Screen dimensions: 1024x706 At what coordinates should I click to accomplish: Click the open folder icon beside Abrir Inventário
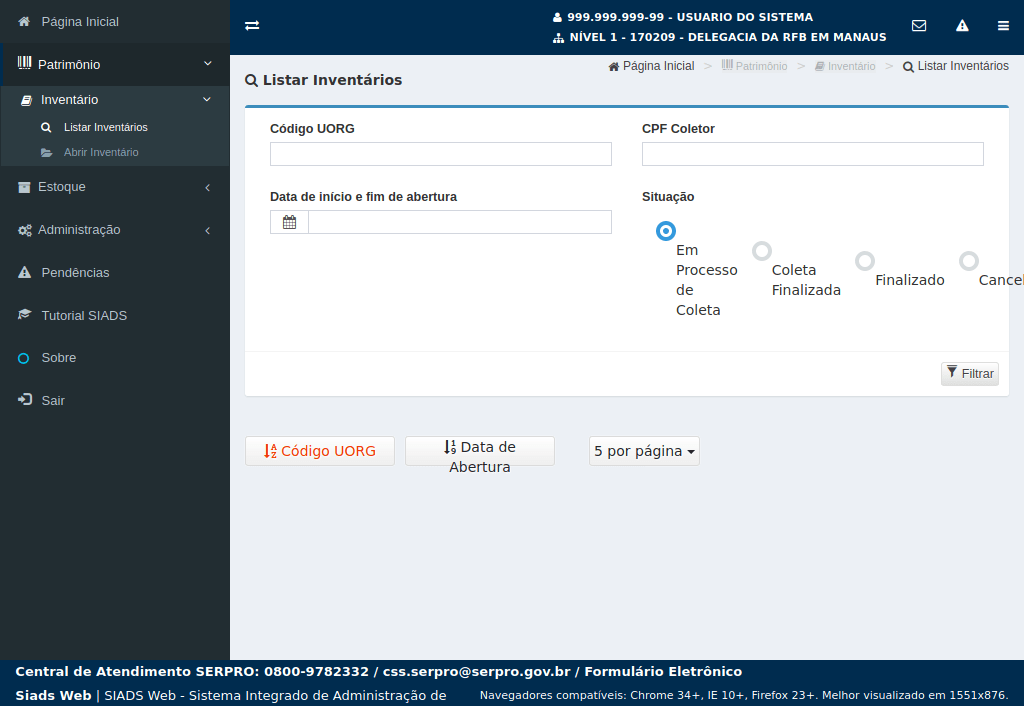coord(46,152)
